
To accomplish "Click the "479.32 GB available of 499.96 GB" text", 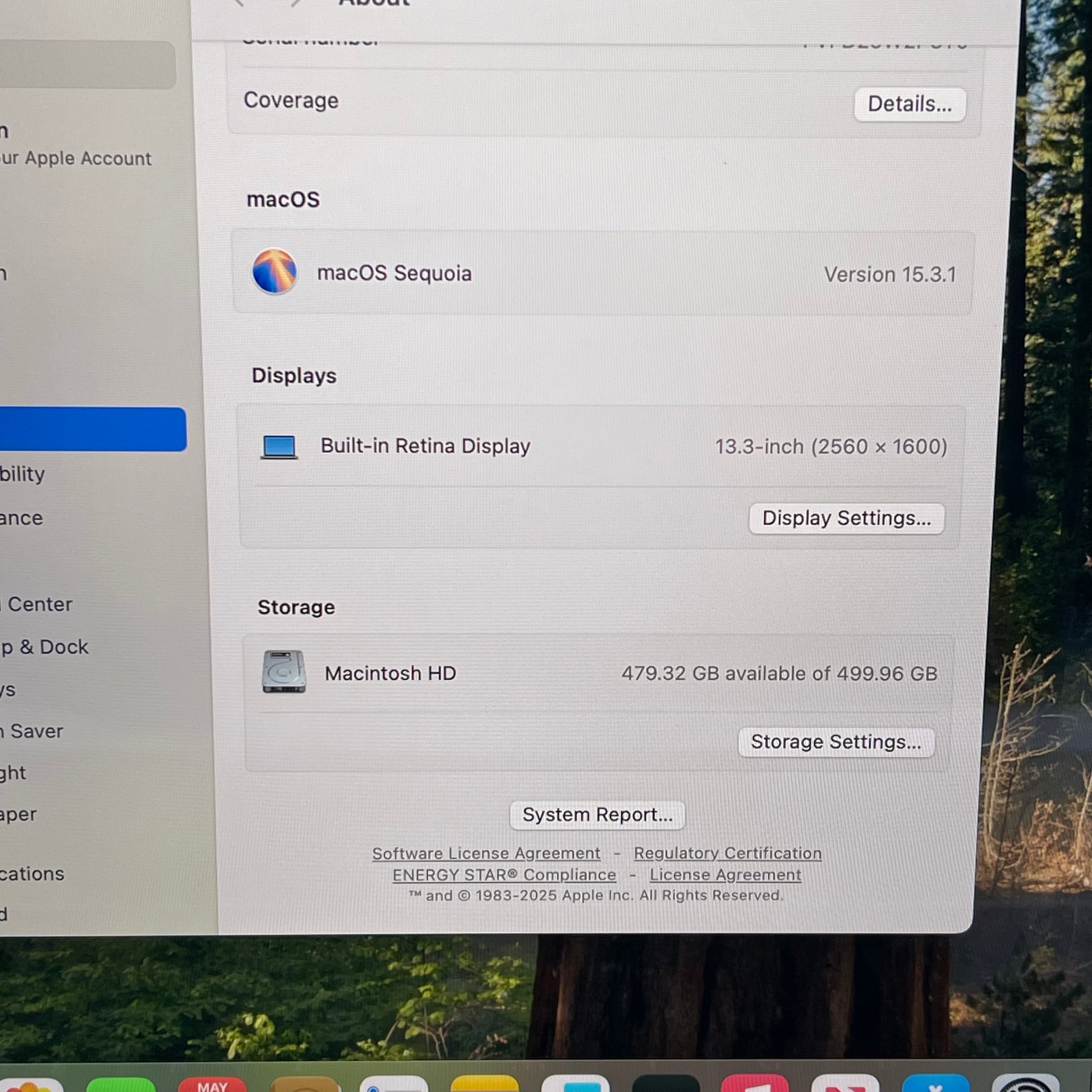I will pos(779,673).
